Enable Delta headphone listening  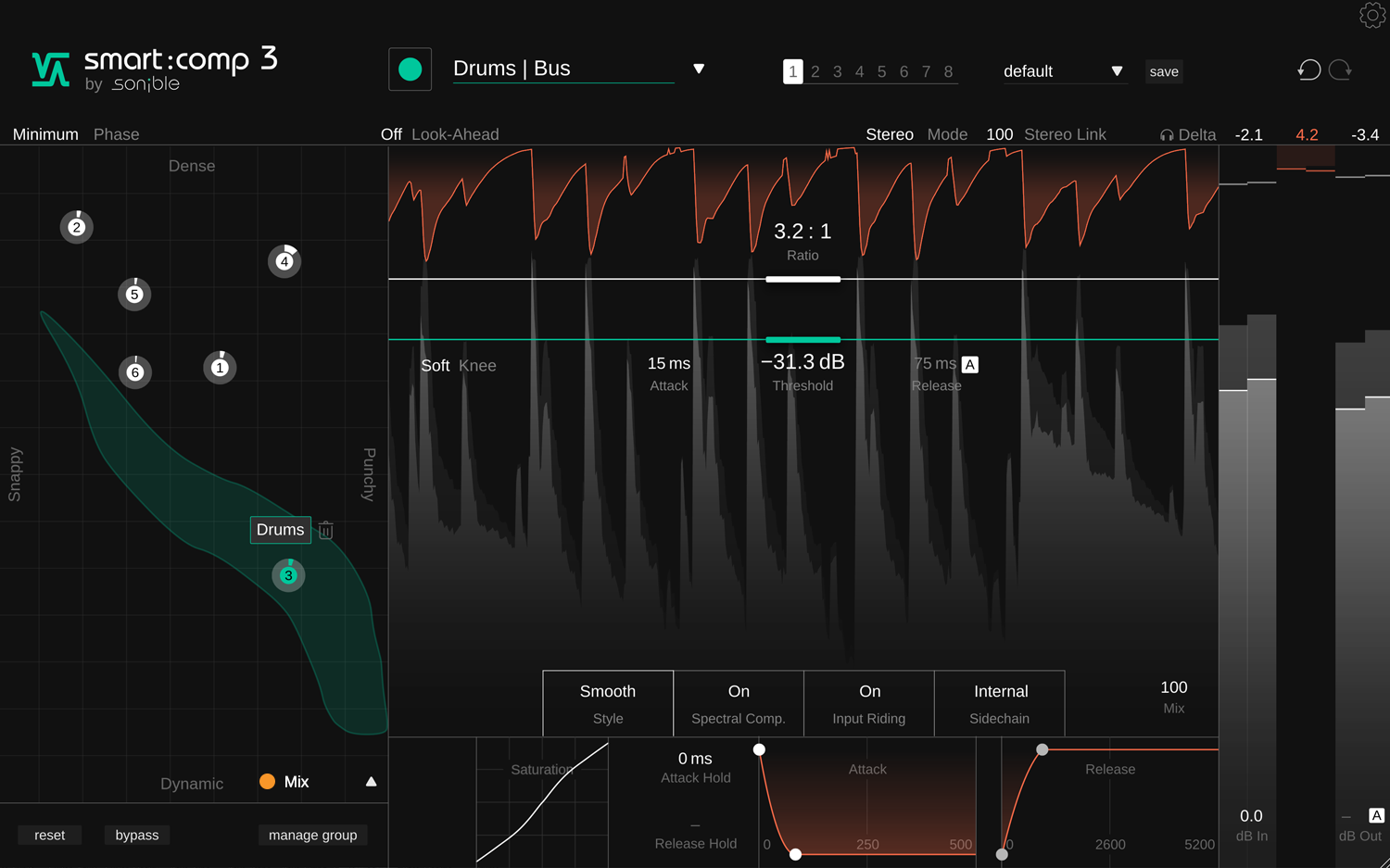[1187, 134]
